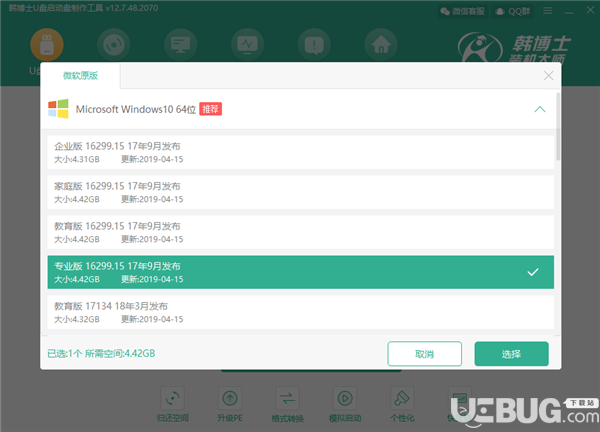Deselect the 专业版 16299.15 checkmark
600x432 pixels.
533,272
